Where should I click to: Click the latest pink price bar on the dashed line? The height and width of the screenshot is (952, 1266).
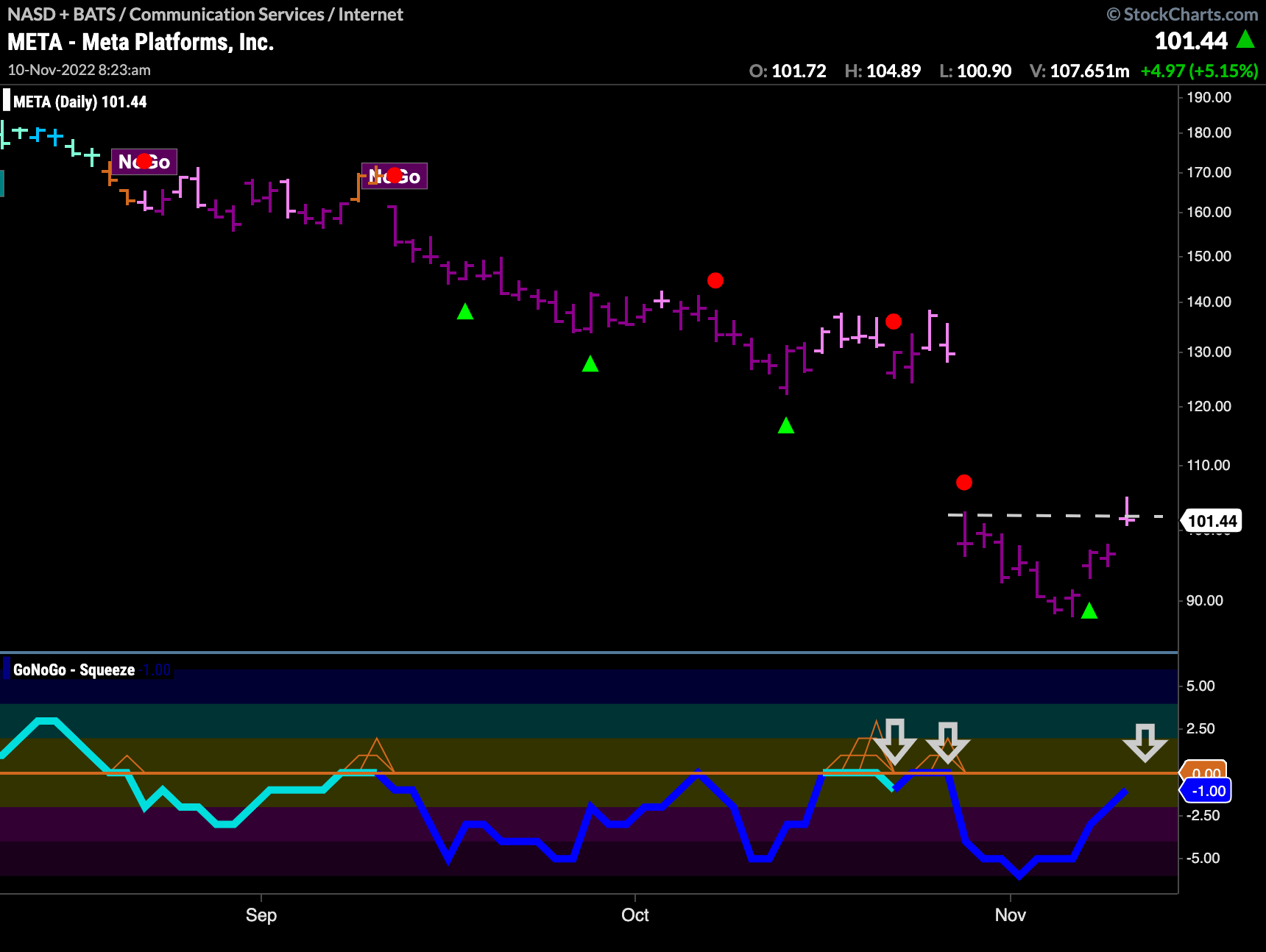[1127, 511]
